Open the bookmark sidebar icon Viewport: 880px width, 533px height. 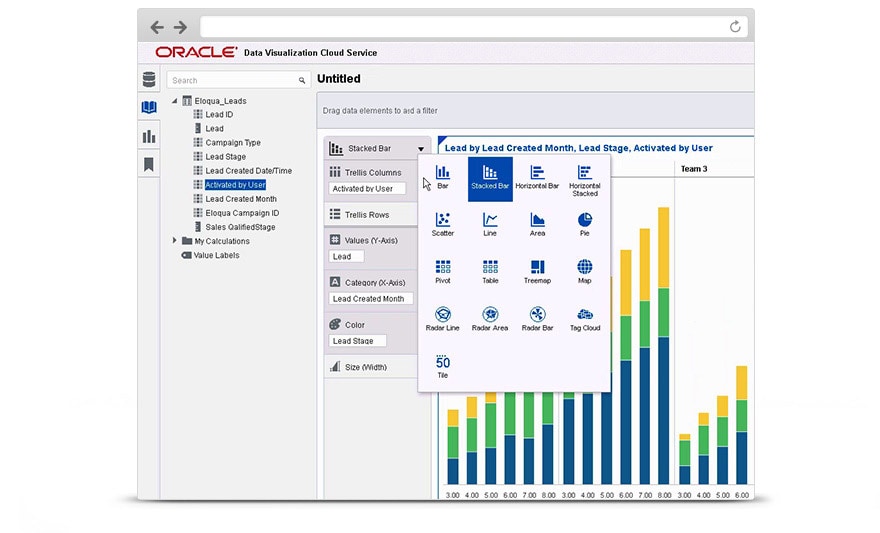149,164
